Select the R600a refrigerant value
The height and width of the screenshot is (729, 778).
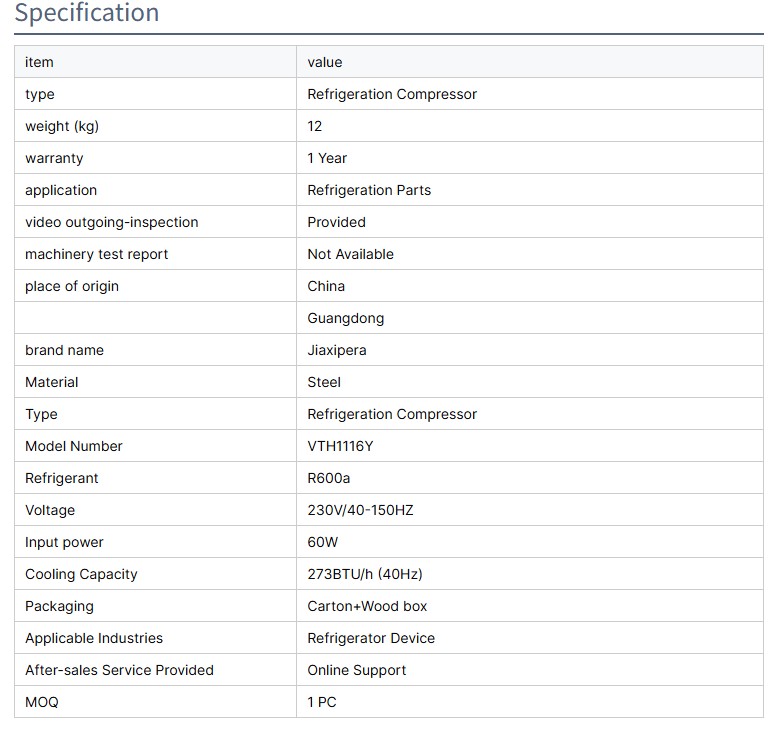[x=329, y=478]
